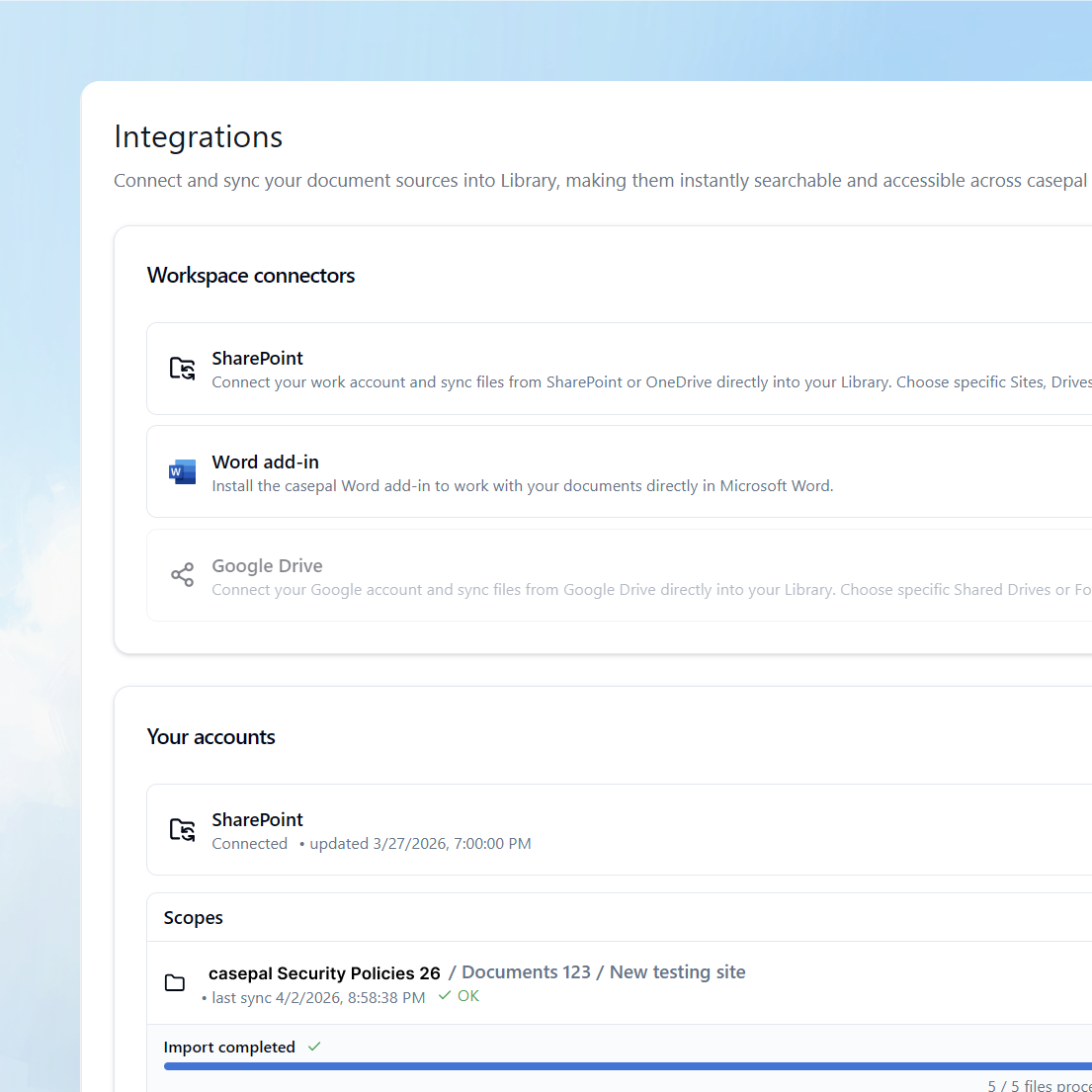Click the OK sync status label
1092x1092 pixels.
[x=468, y=996]
